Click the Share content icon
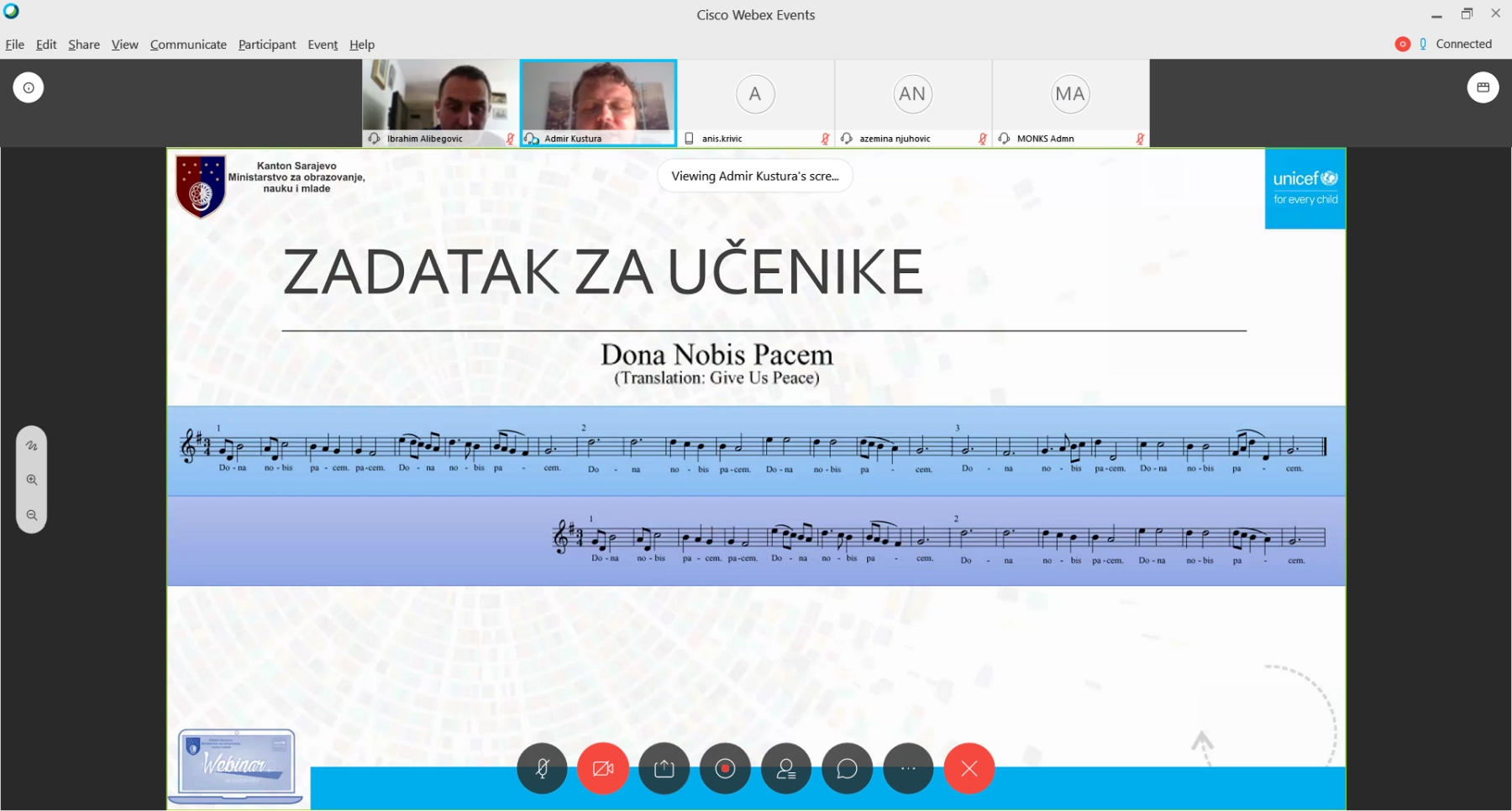The height and width of the screenshot is (811, 1512). pyautogui.click(x=664, y=768)
